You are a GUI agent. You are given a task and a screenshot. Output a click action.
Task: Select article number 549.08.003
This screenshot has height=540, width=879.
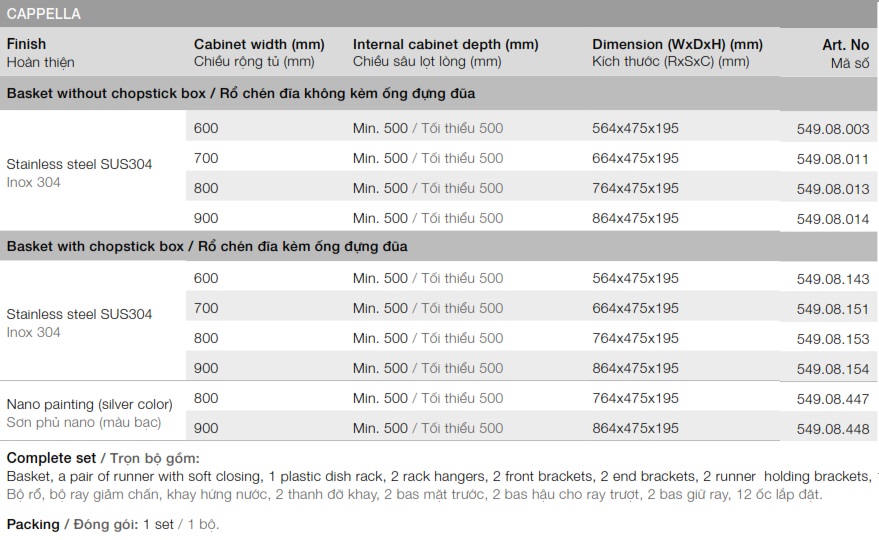833,129
